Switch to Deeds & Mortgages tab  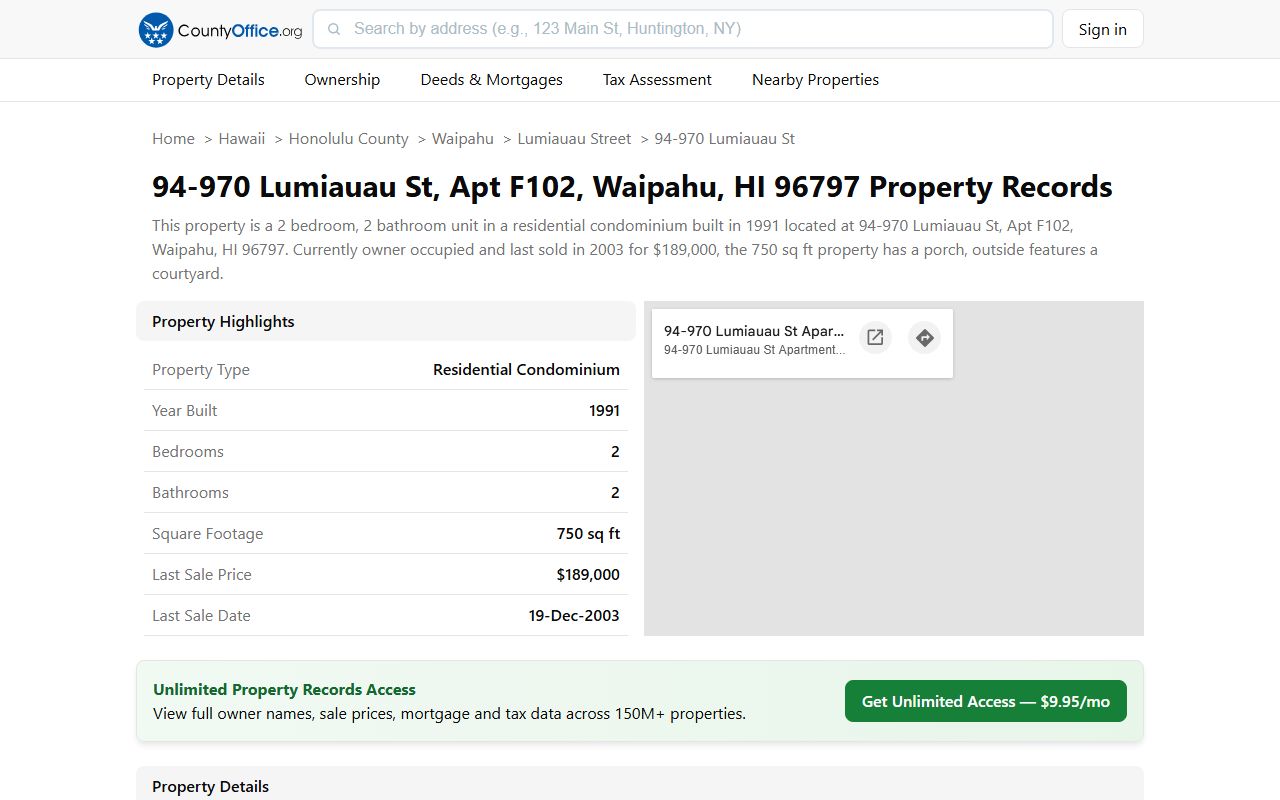491,80
